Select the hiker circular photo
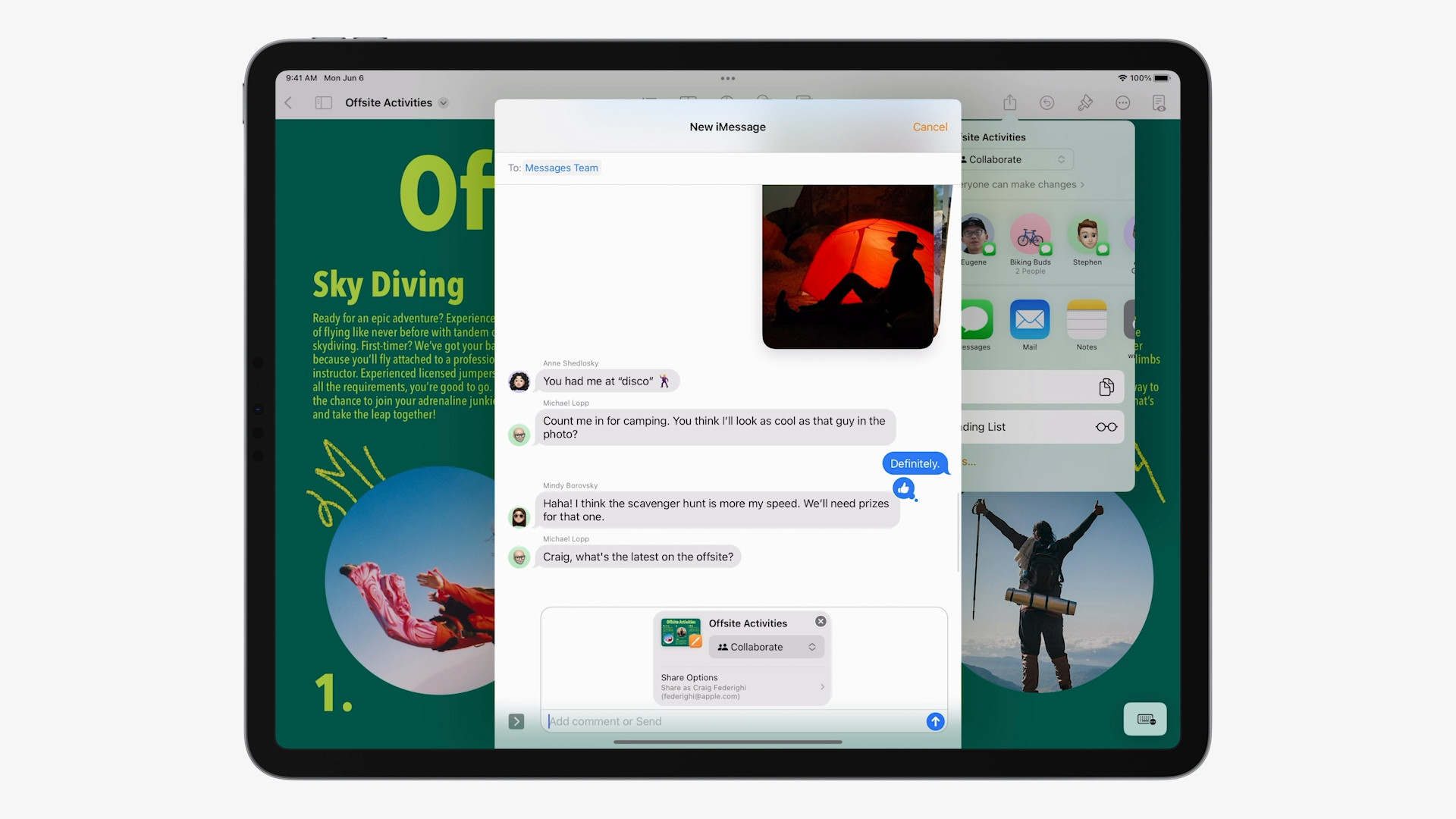Image resolution: width=1456 pixels, height=819 pixels. click(x=1057, y=593)
